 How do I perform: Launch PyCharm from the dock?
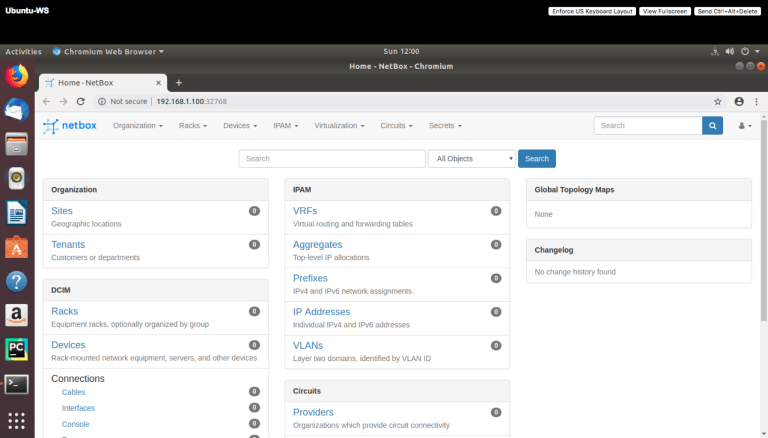tap(17, 349)
